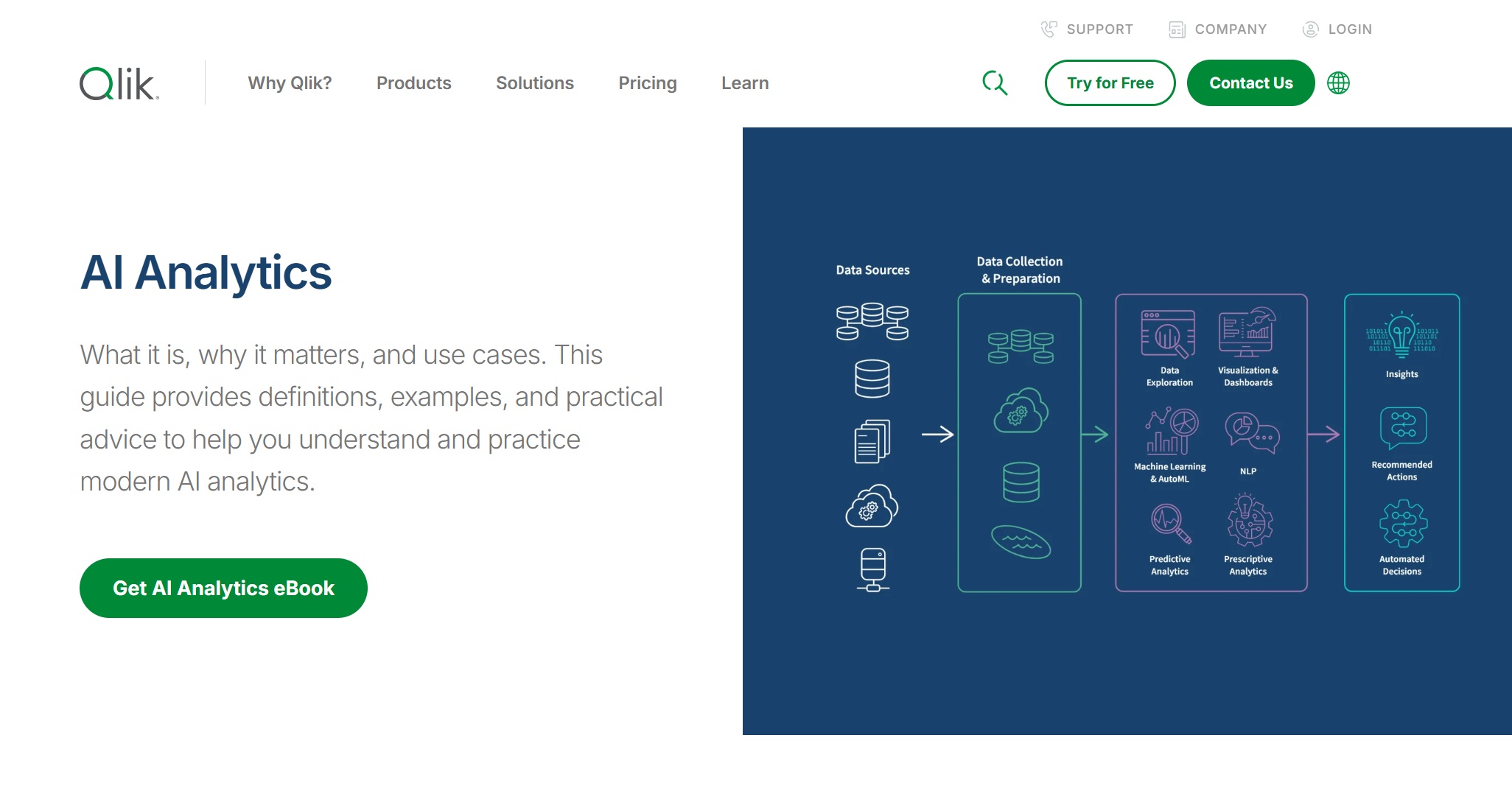
Task: Click the phone icon next to SUPPORT
Action: tap(1049, 28)
